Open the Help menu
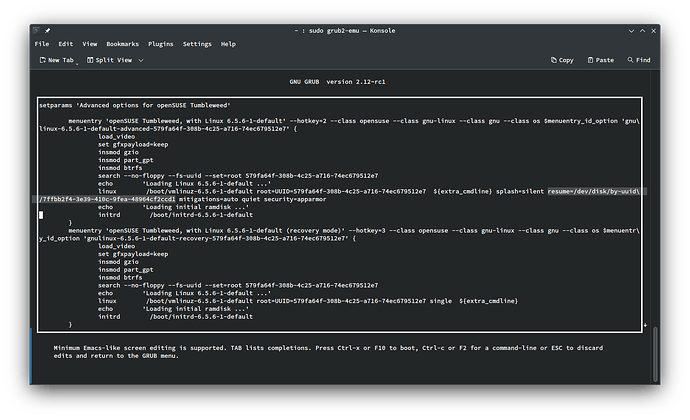The height and width of the screenshot is (420, 690). coord(228,44)
